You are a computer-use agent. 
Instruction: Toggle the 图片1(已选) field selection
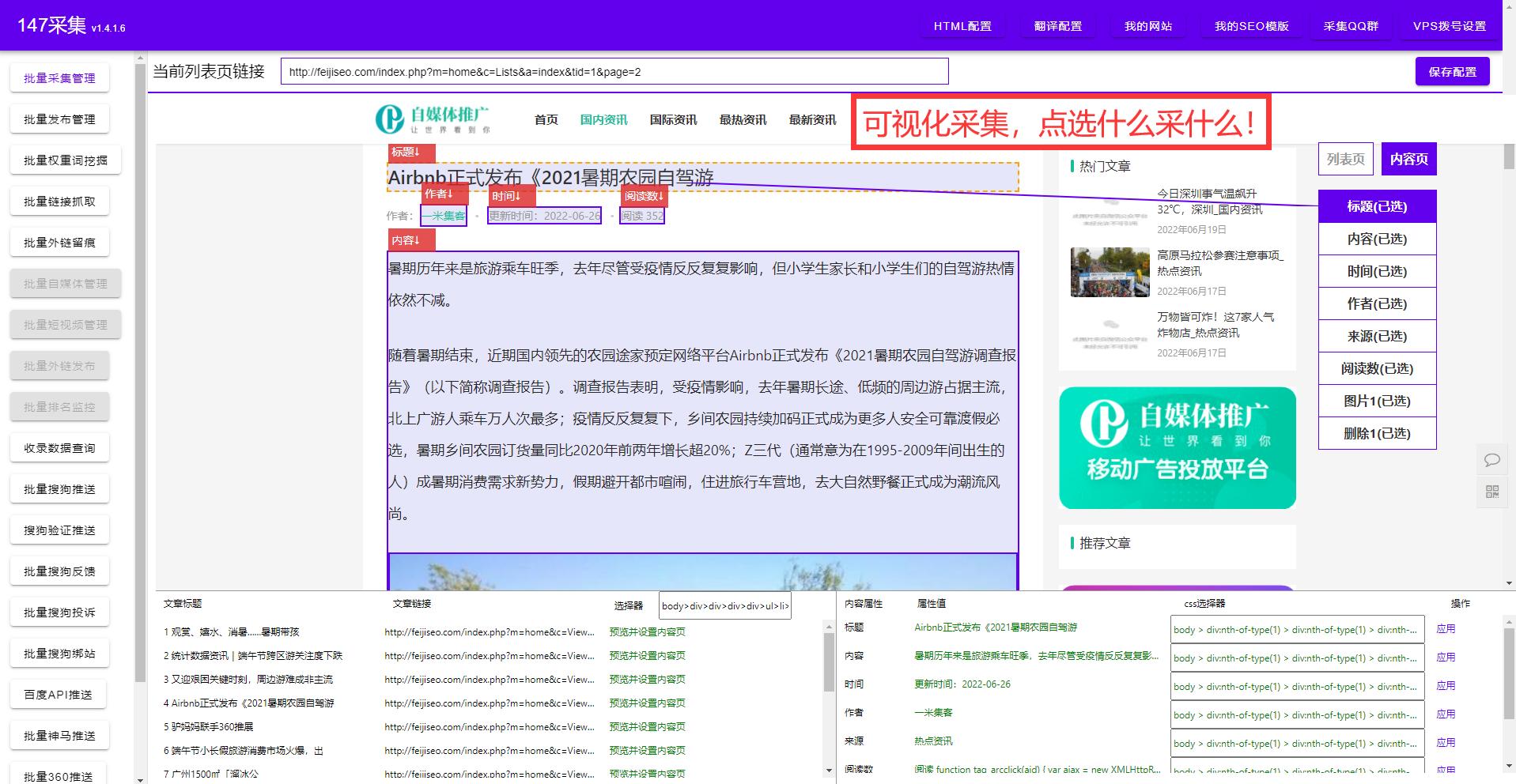(1376, 401)
